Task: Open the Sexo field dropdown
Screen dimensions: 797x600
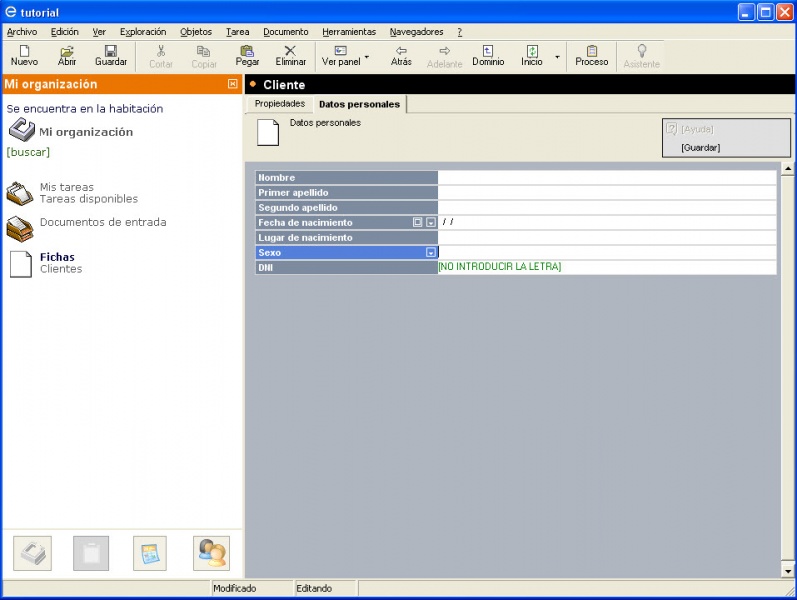Action: tap(430, 253)
